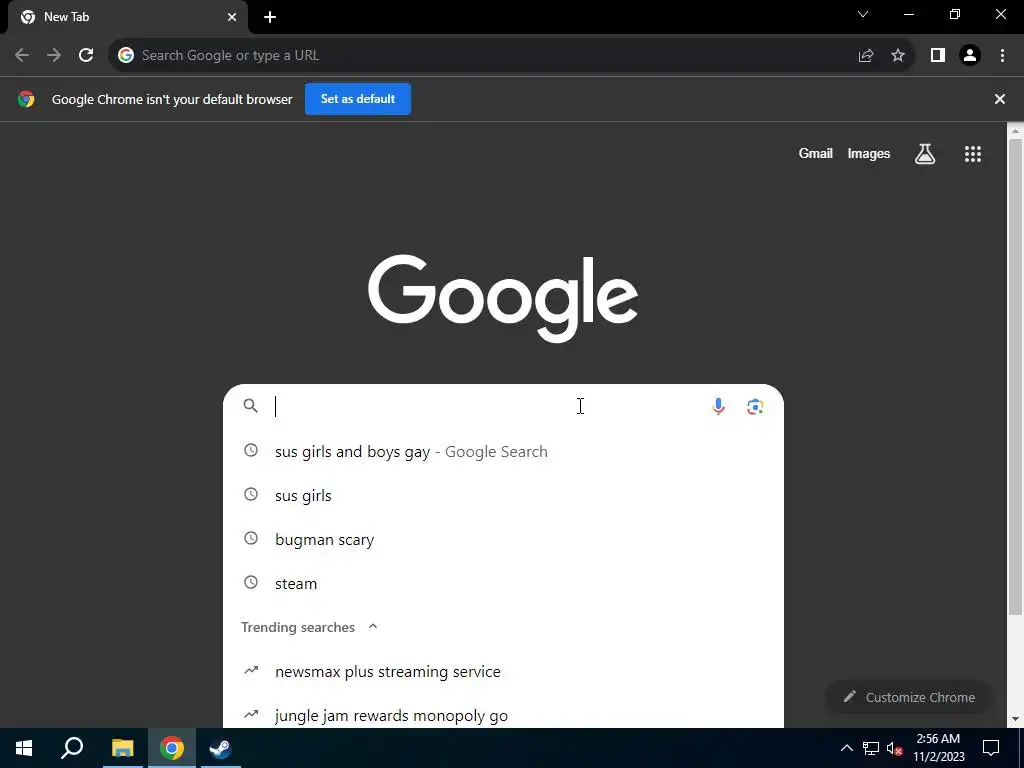
Task: Select the 'steam' history suggestion
Action: (x=503, y=584)
